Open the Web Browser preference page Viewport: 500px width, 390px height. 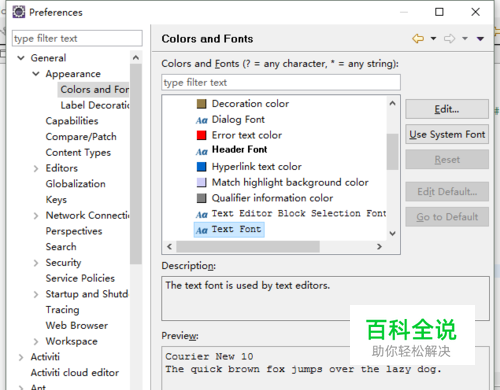(77, 326)
